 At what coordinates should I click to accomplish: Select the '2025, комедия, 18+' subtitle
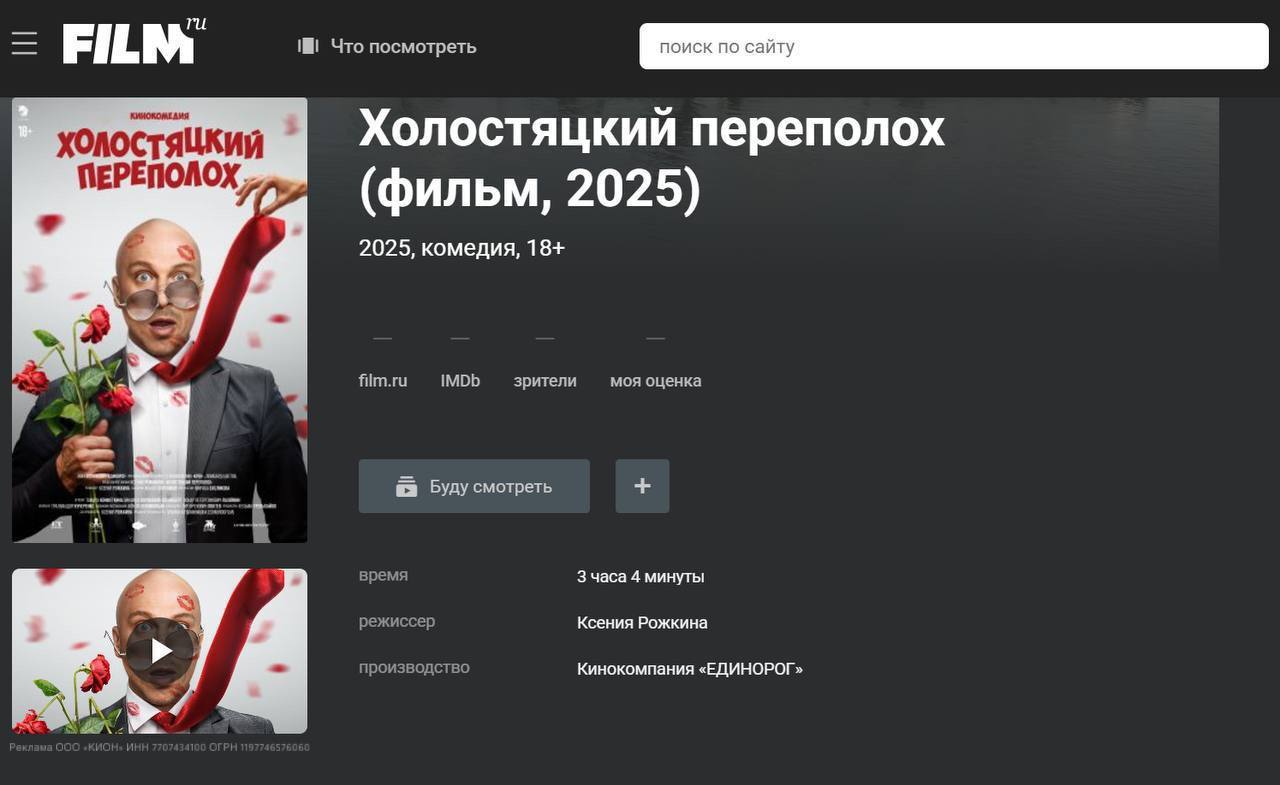tap(462, 248)
